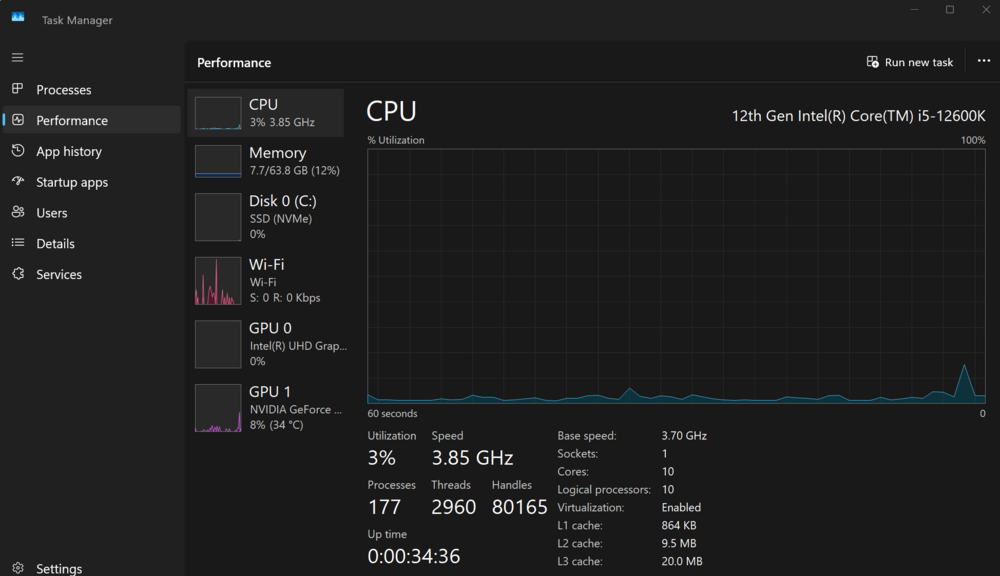Select the Memory performance graph
Screen dimensions: 1000x576
pyautogui.click(x=266, y=161)
